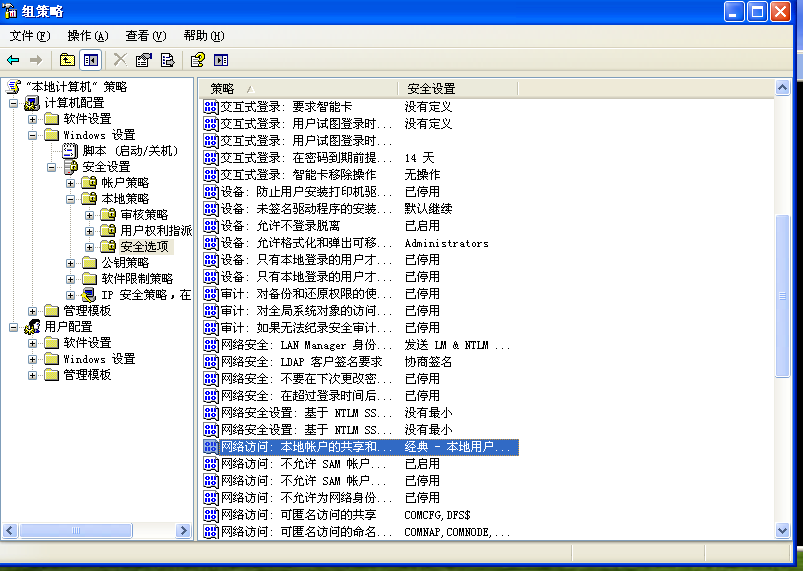Click the 14 天 security setting value
803x571 pixels.
click(419, 158)
